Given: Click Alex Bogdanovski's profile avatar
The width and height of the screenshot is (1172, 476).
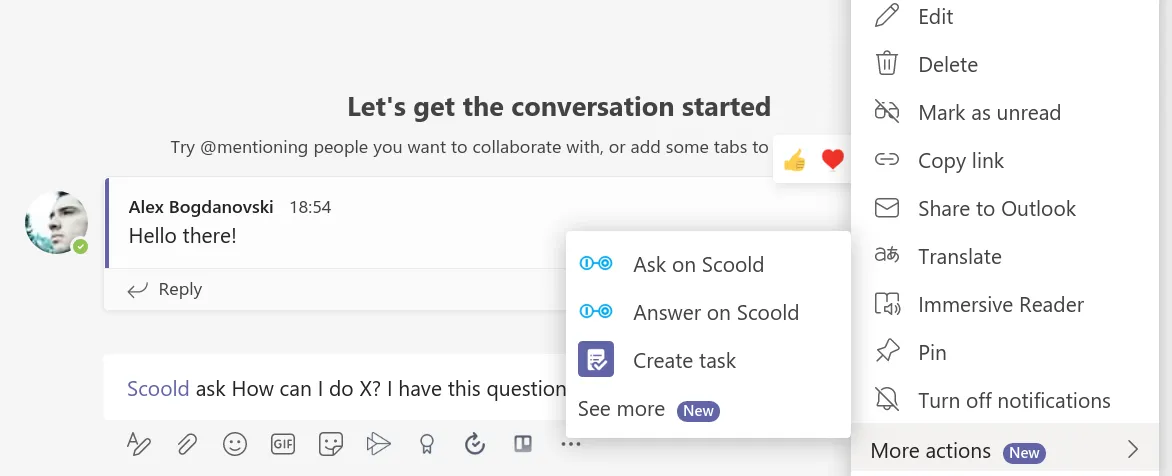Looking at the screenshot, I should (56, 222).
